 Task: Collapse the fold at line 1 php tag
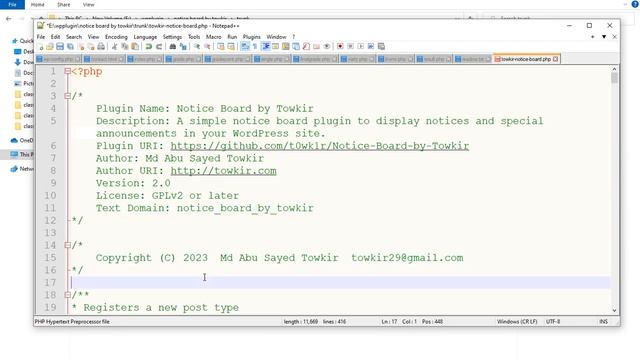coord(67,71)
